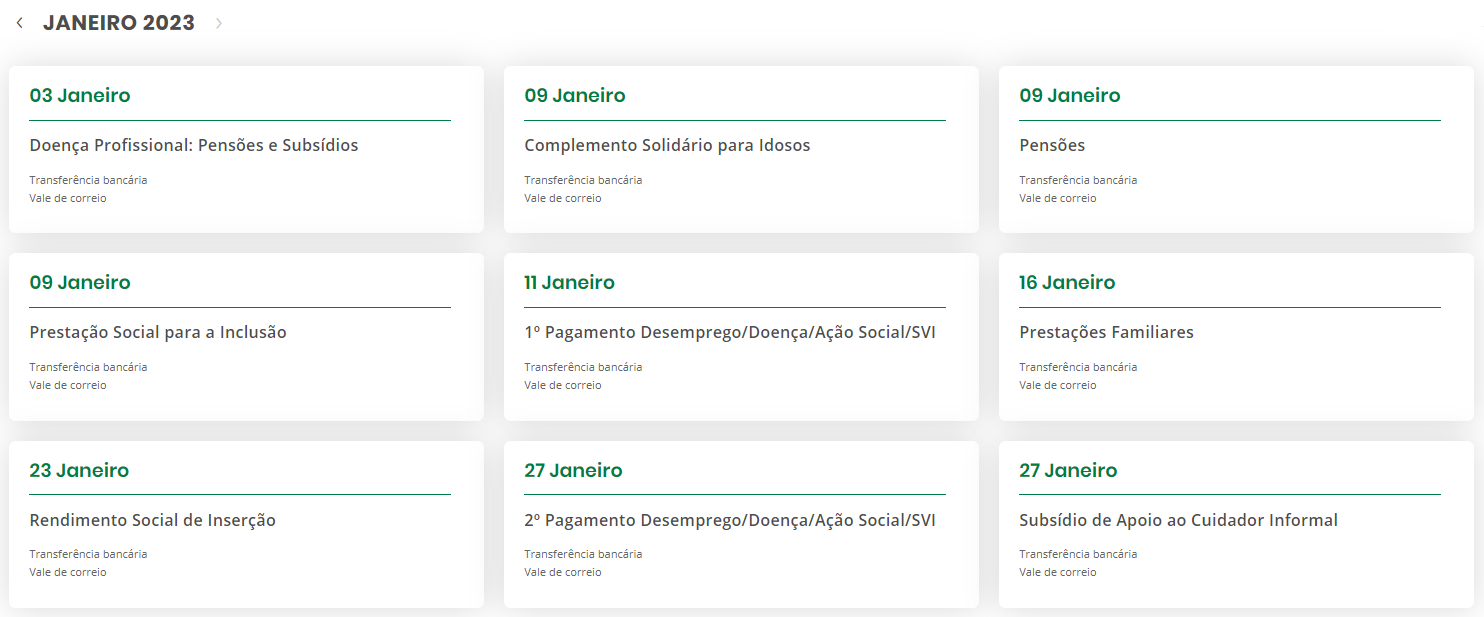Screen dimensions: 1484x617
Task: Click Transferência bancária under Pensões
Action: (x=1078, y=180)
